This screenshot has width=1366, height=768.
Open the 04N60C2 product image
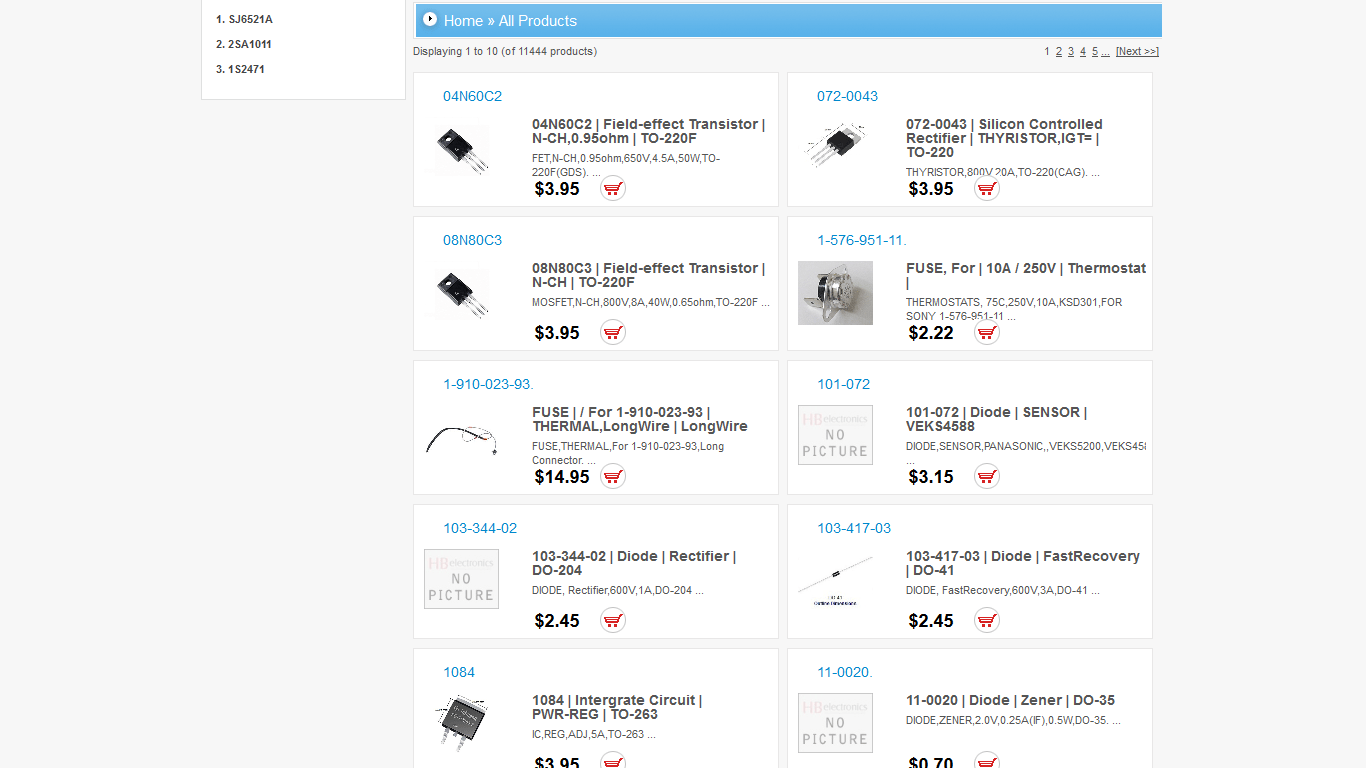tap(461, 150)
